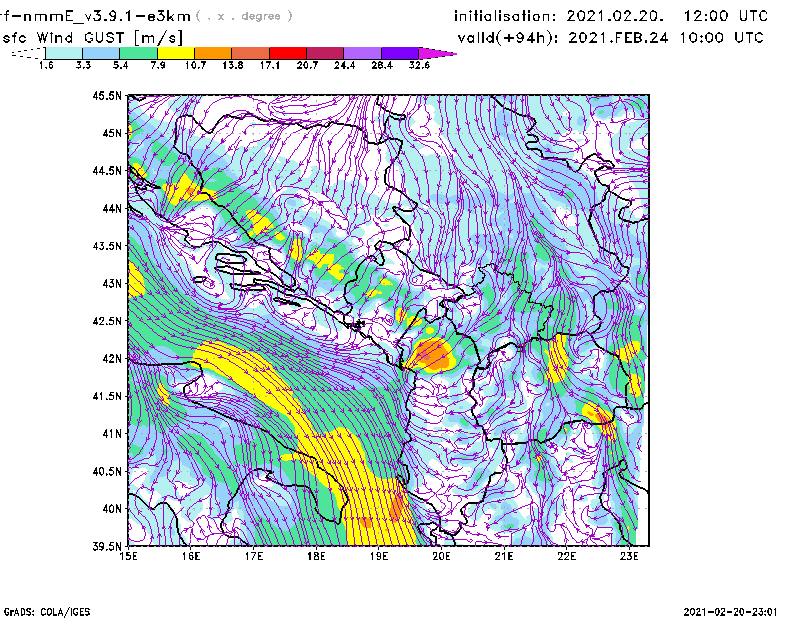This screenshot has width=800, height=618.
Task: Click the magenta arrow at legend's right end
Action: [x=437, y=53]
